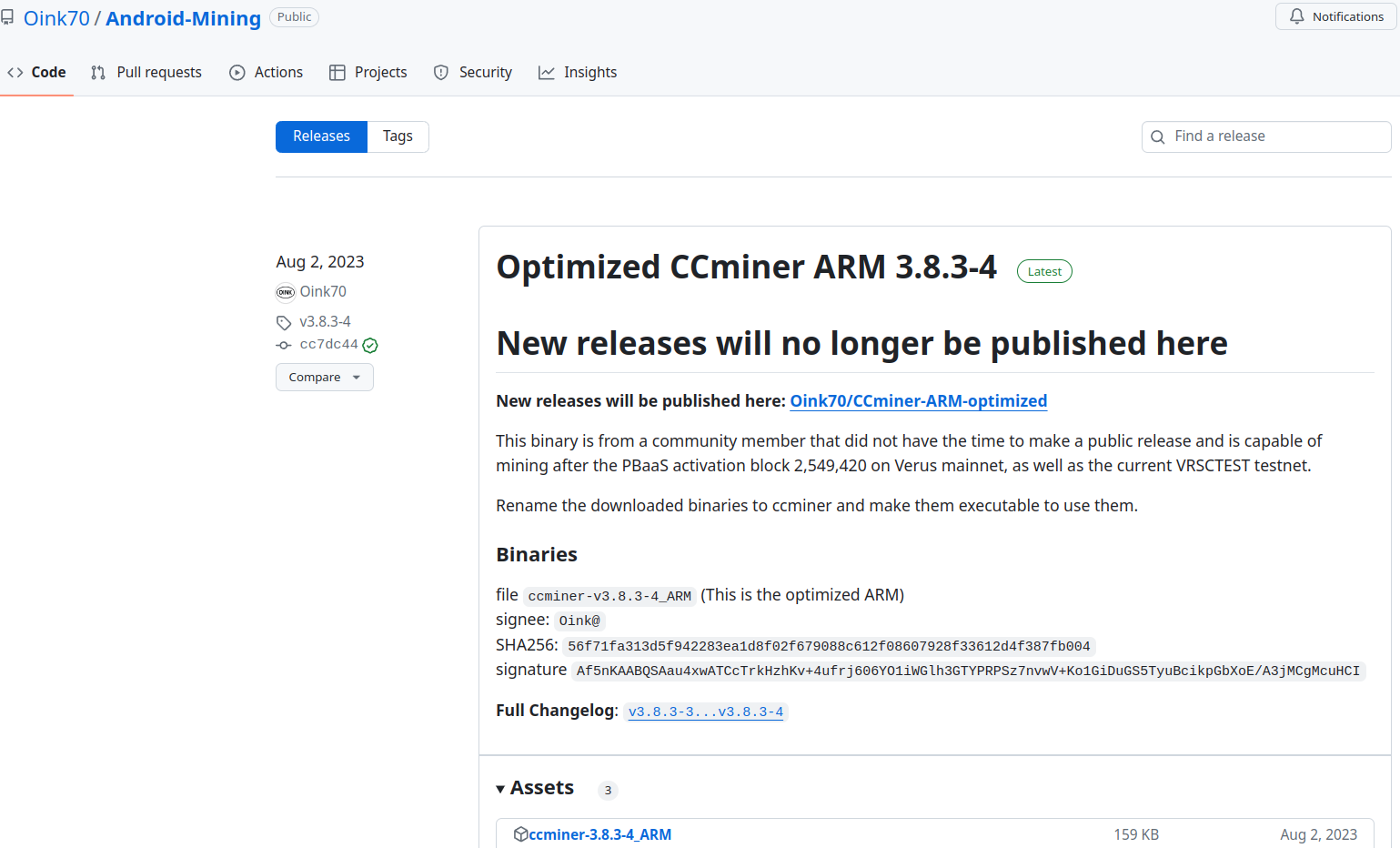Click the Assets count badge 3
This screenshot has height=848, width=1400.
click(x=608, y=790)
